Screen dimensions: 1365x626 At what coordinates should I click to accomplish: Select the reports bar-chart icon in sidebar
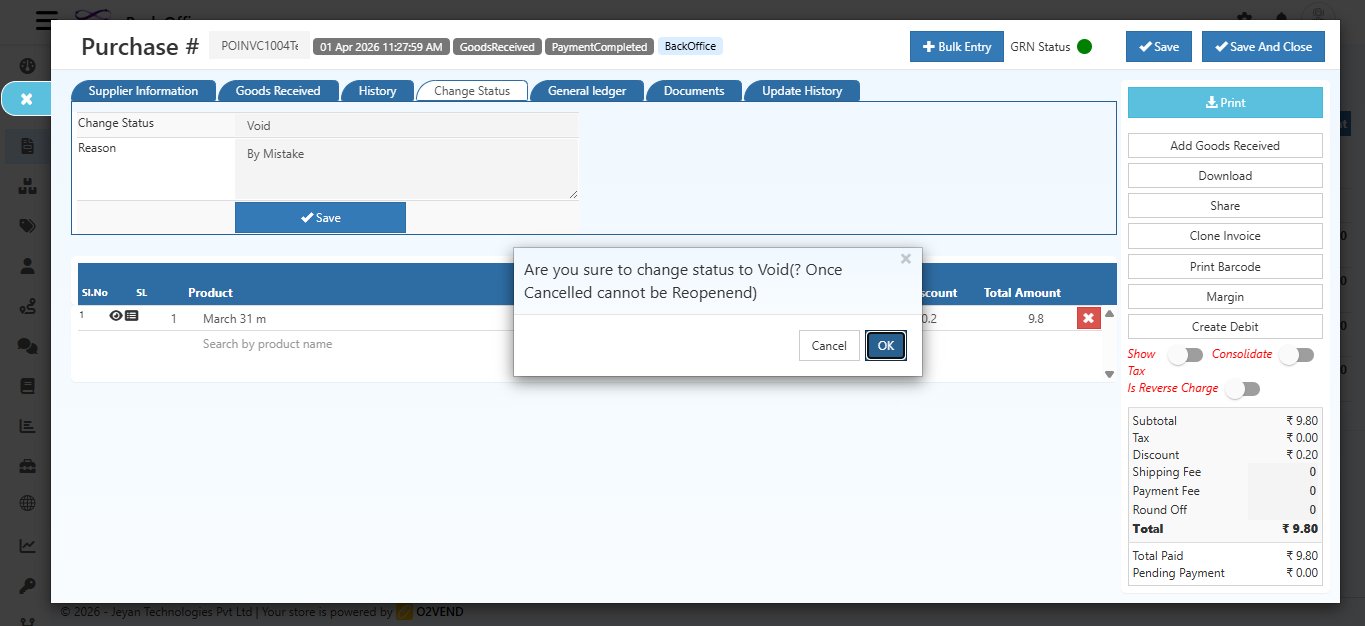coord(26,425)
